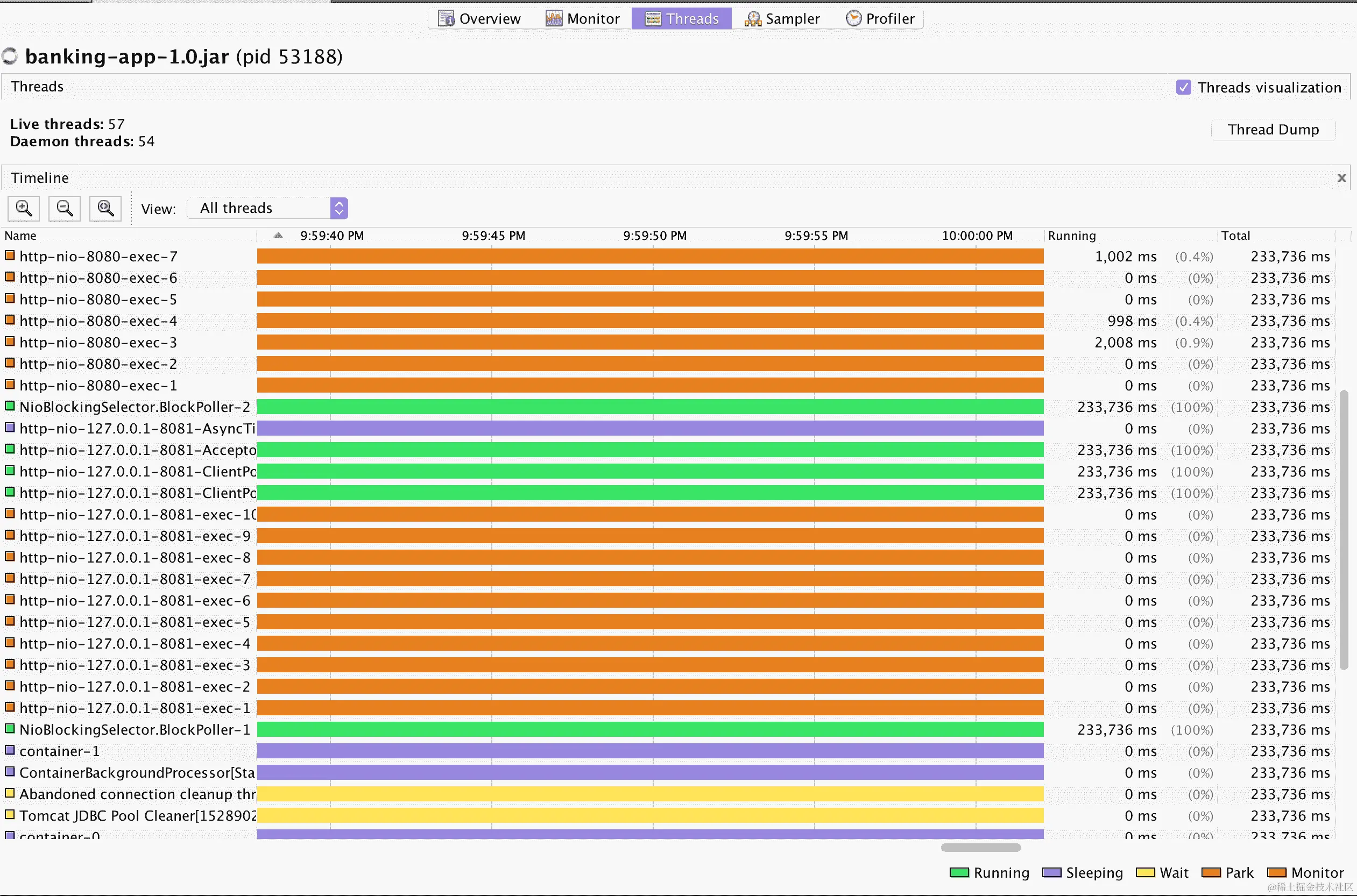
Task: Close the Timeline panel
Action: 1341,179
